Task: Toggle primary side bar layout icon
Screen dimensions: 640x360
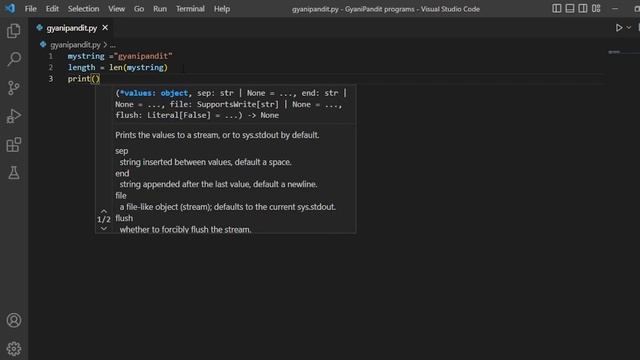Action: click(x=557, y=9)
